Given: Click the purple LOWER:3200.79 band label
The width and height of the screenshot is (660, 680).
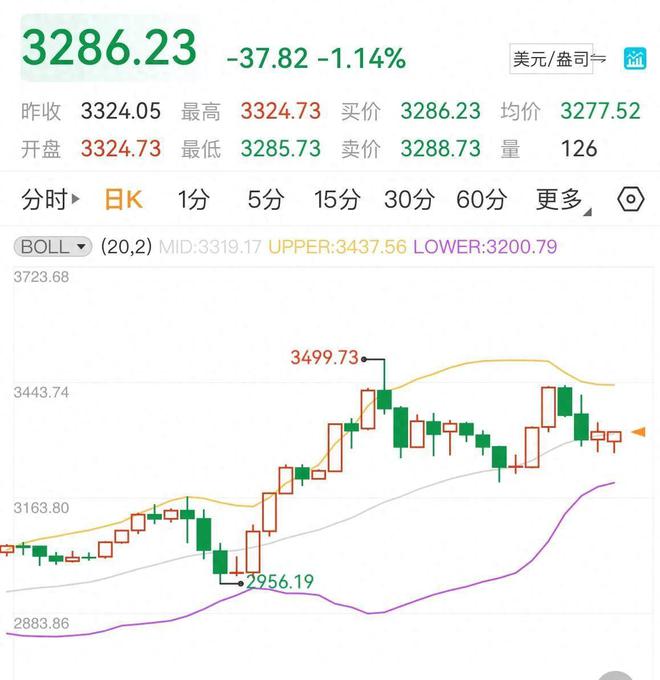Looking at the screenshot, I should [x=484, y=246].
